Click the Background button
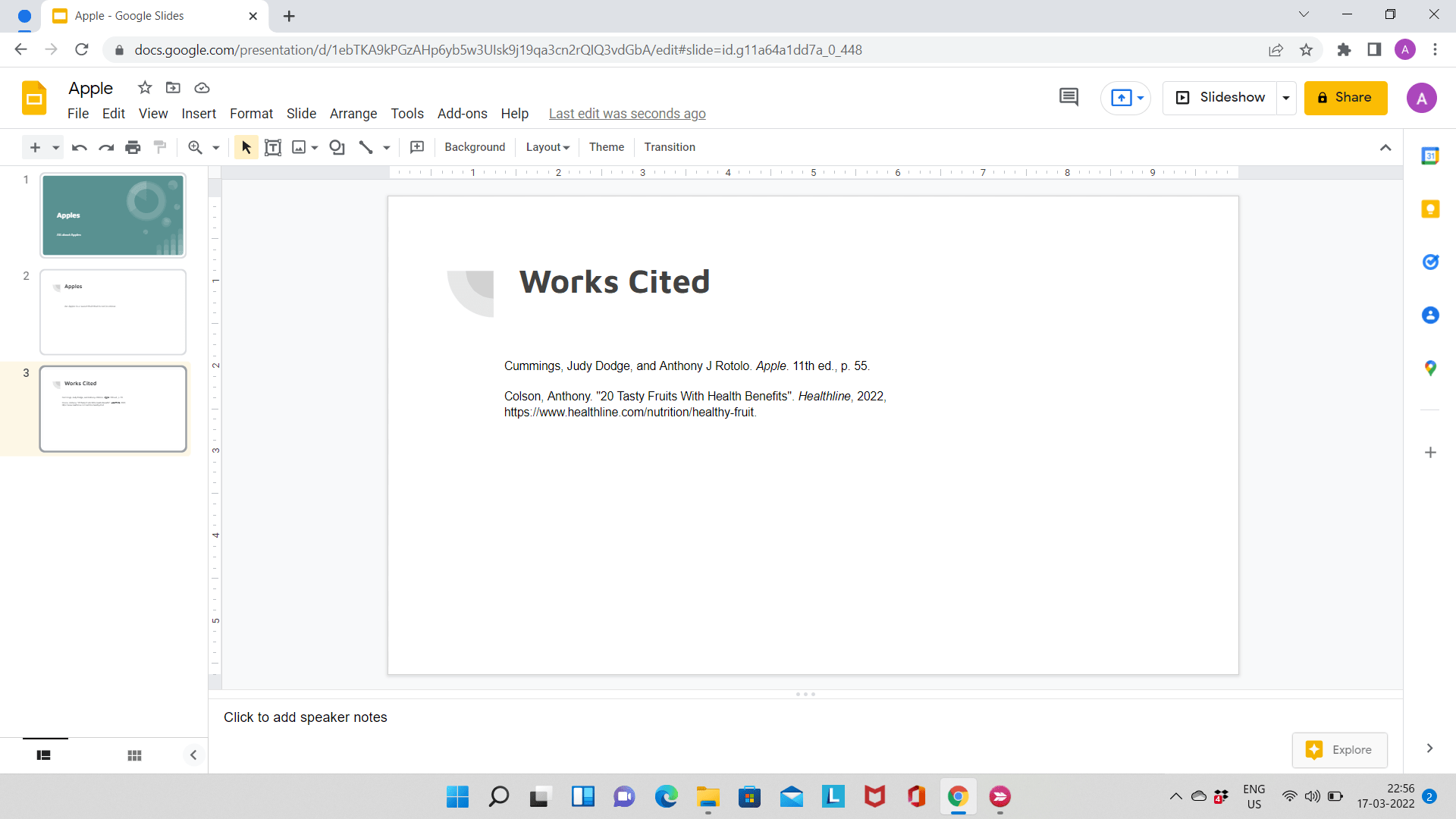This screenshot has height=819, width=1456. 474,146
